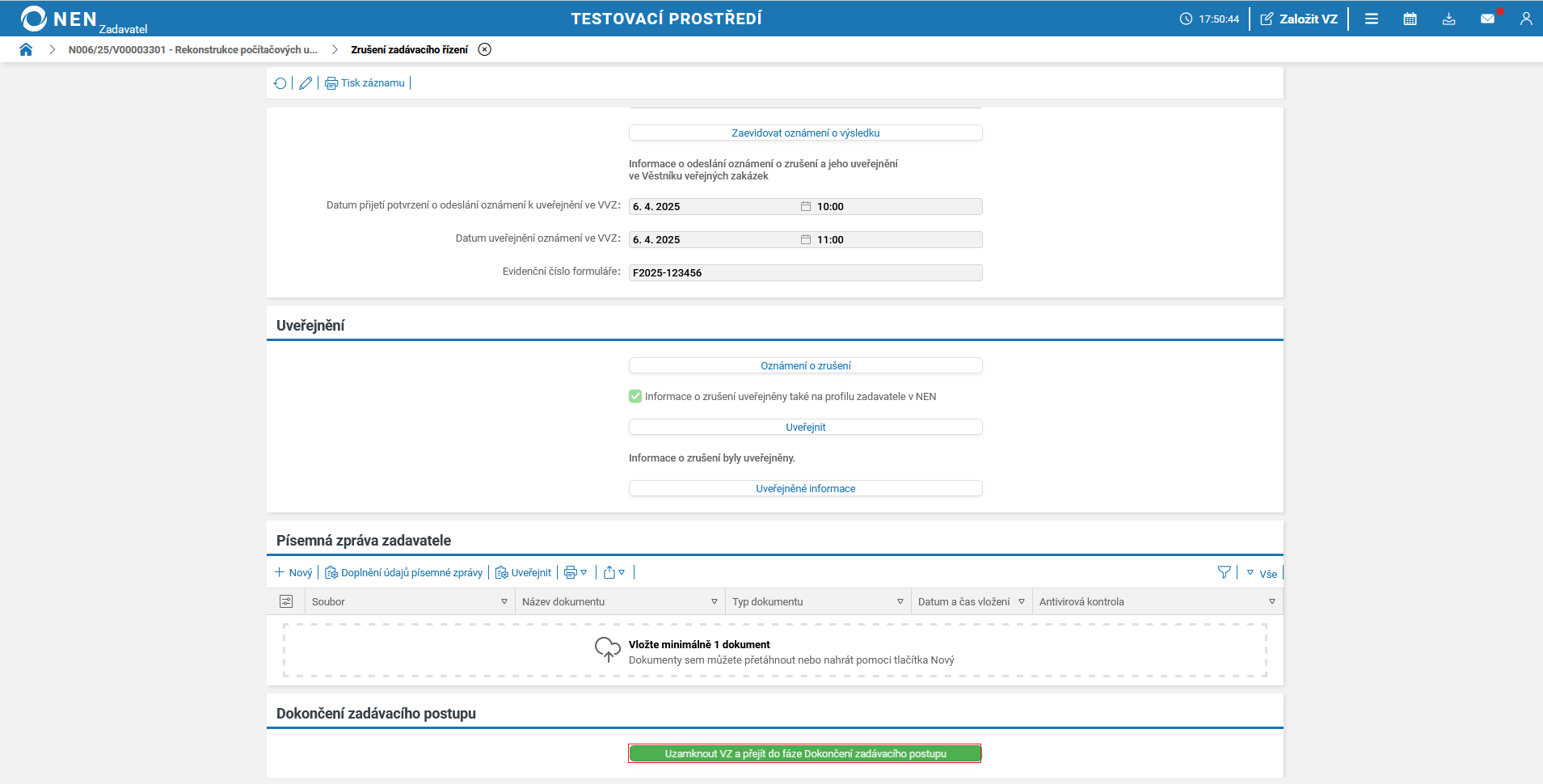1543x784 pixels.
Task: Open the user profile icon
Action: coord(1525,19)
